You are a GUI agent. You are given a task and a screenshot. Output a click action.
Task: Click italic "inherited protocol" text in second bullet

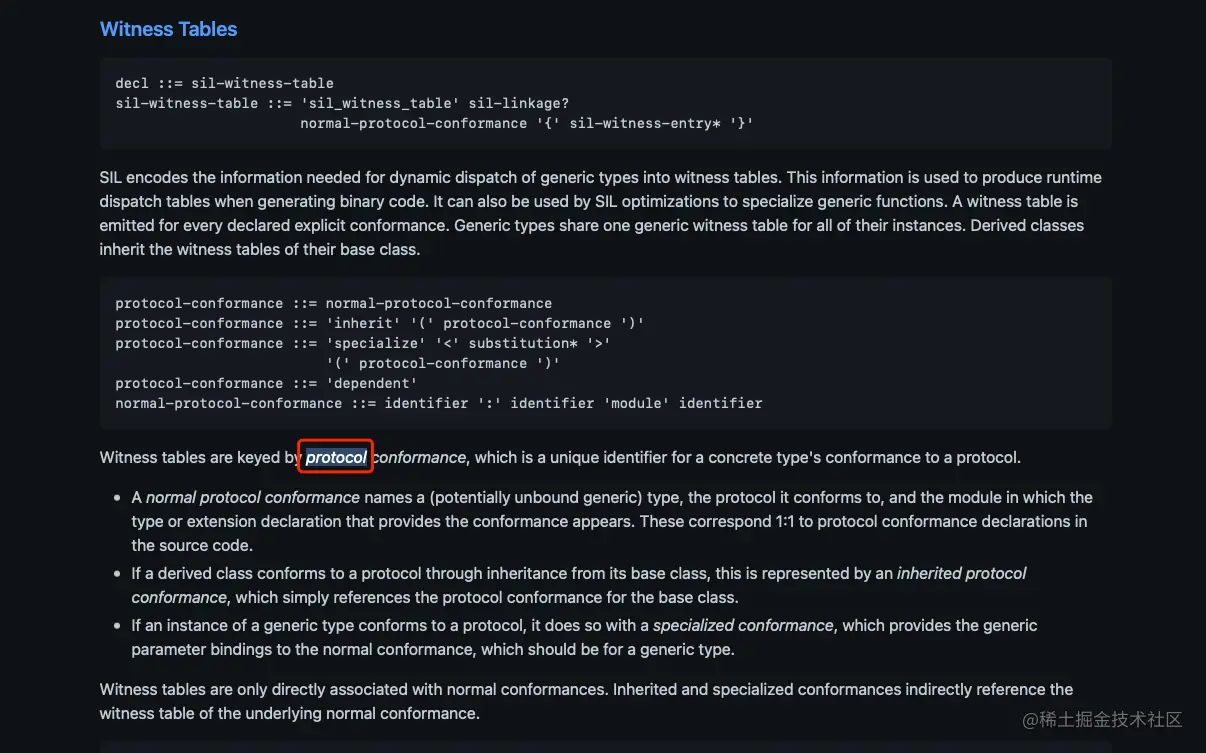coord(961,573)
